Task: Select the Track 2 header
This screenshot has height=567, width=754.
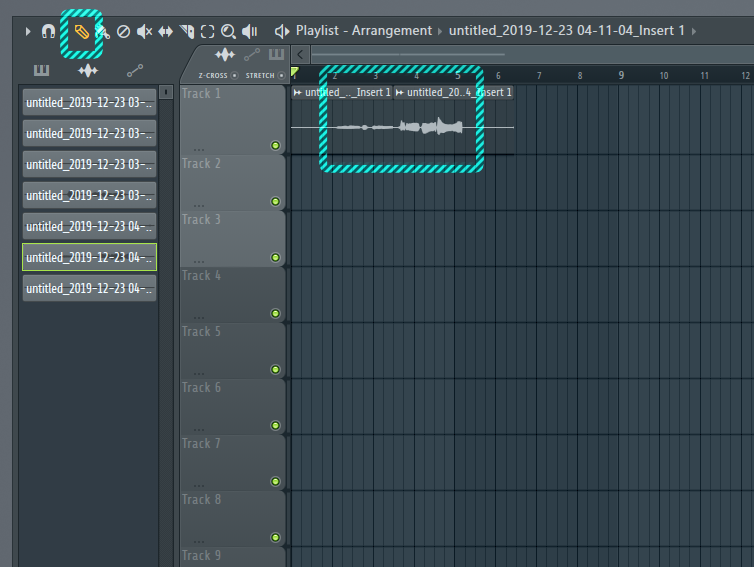Action: pyautogui.click(x=233, y=183)
